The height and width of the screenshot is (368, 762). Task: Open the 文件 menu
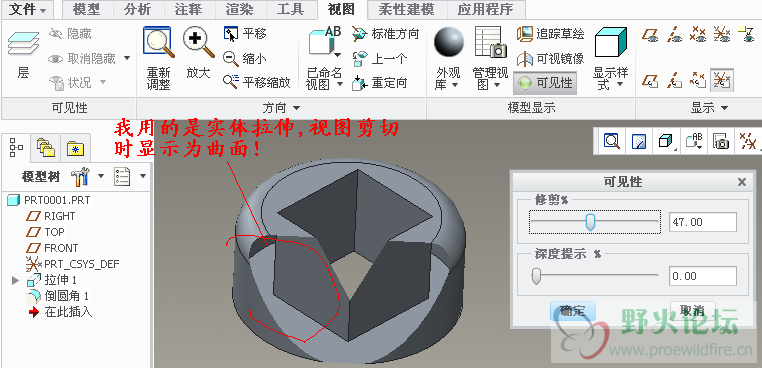pyautogui.click(x=28, y=9)
